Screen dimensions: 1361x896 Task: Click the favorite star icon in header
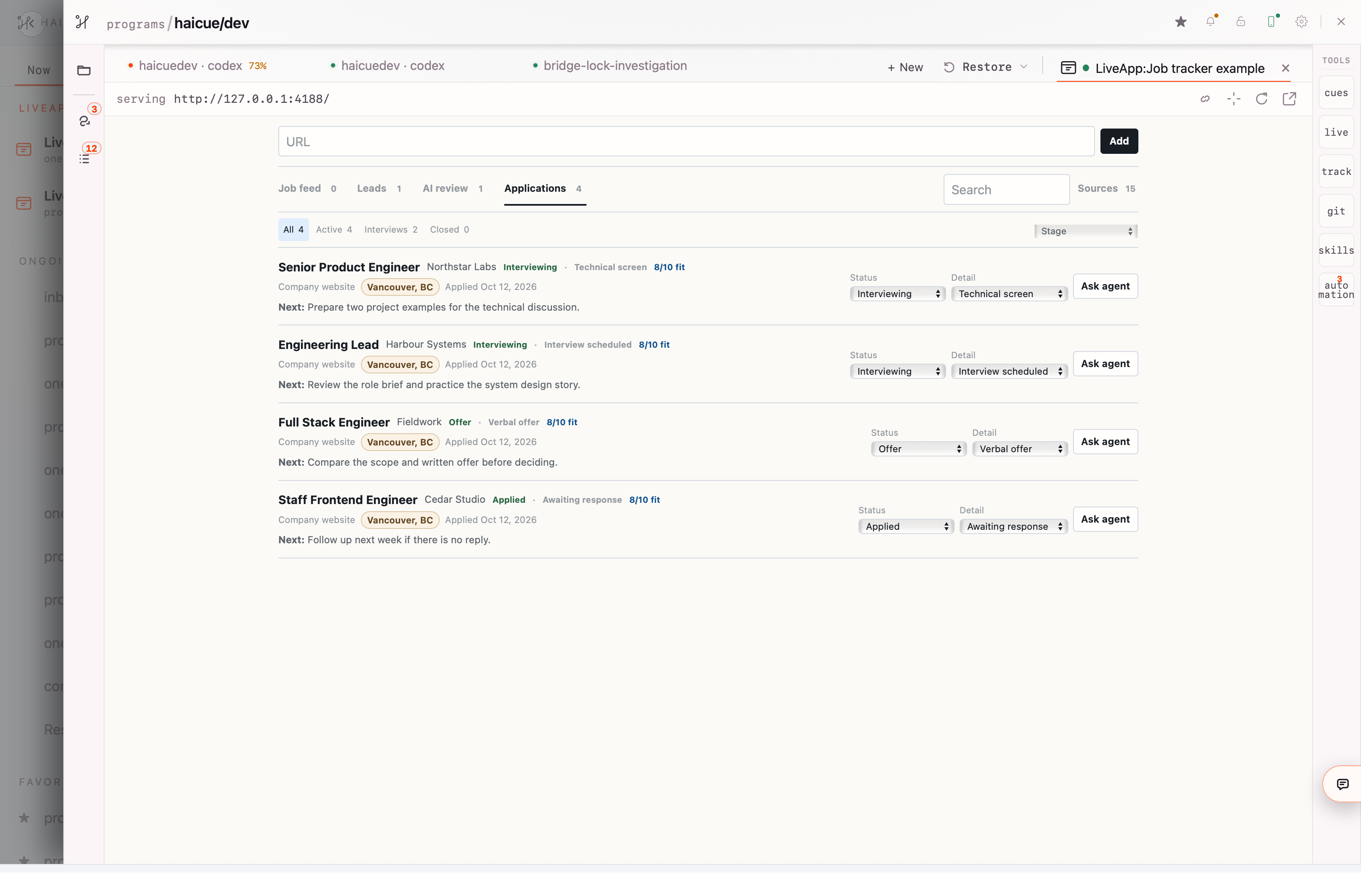1180,22
